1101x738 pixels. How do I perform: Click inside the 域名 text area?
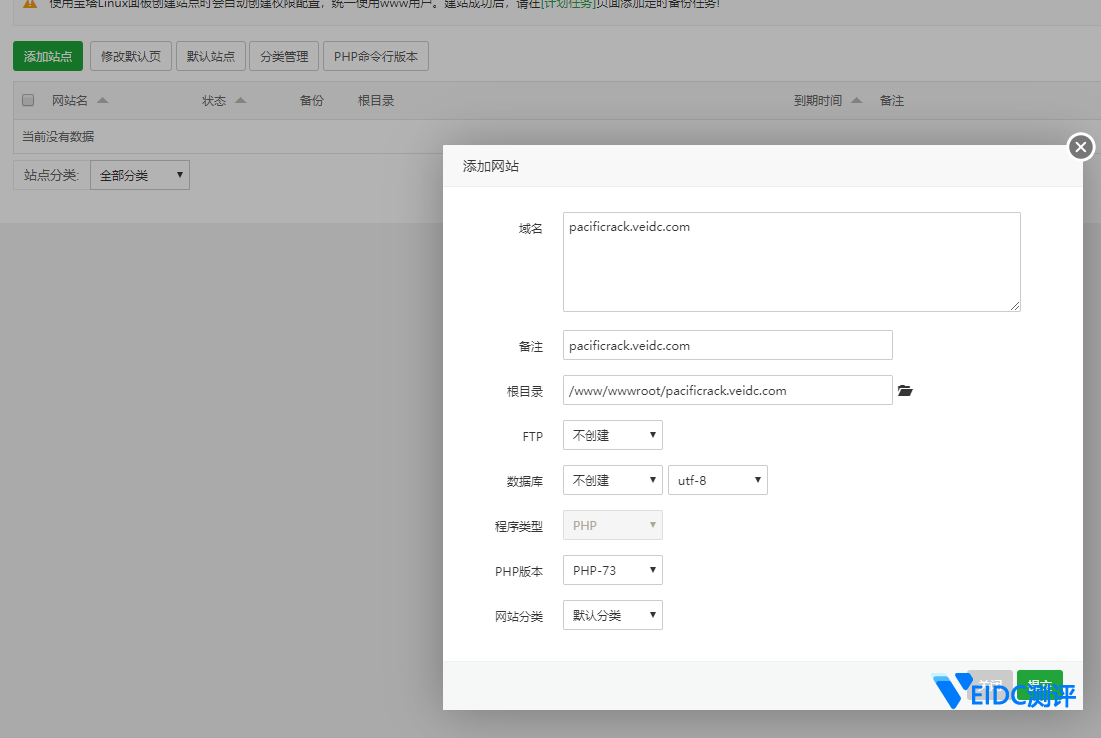[790, 262]
